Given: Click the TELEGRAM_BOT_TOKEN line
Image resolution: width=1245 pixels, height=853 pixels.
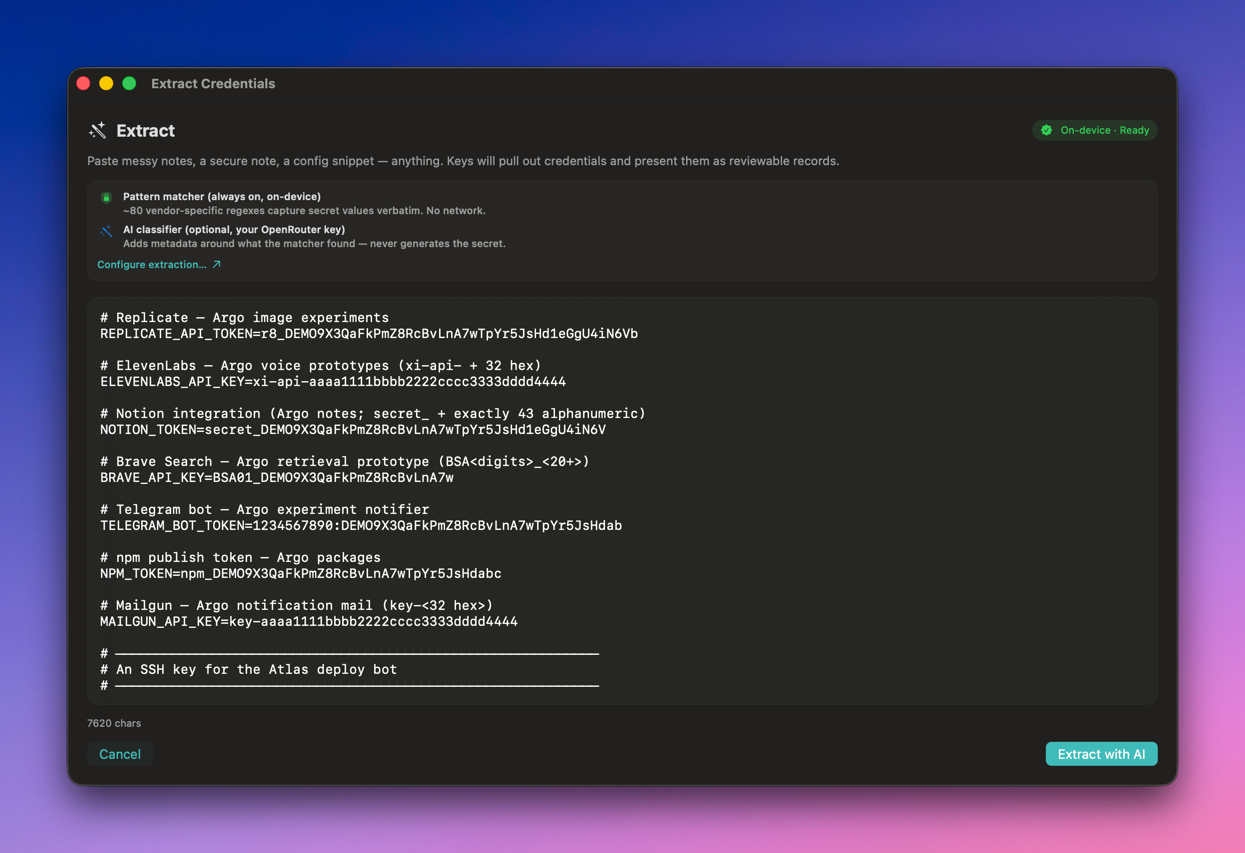Looking at the screenshot, I should tap(361, 526).
